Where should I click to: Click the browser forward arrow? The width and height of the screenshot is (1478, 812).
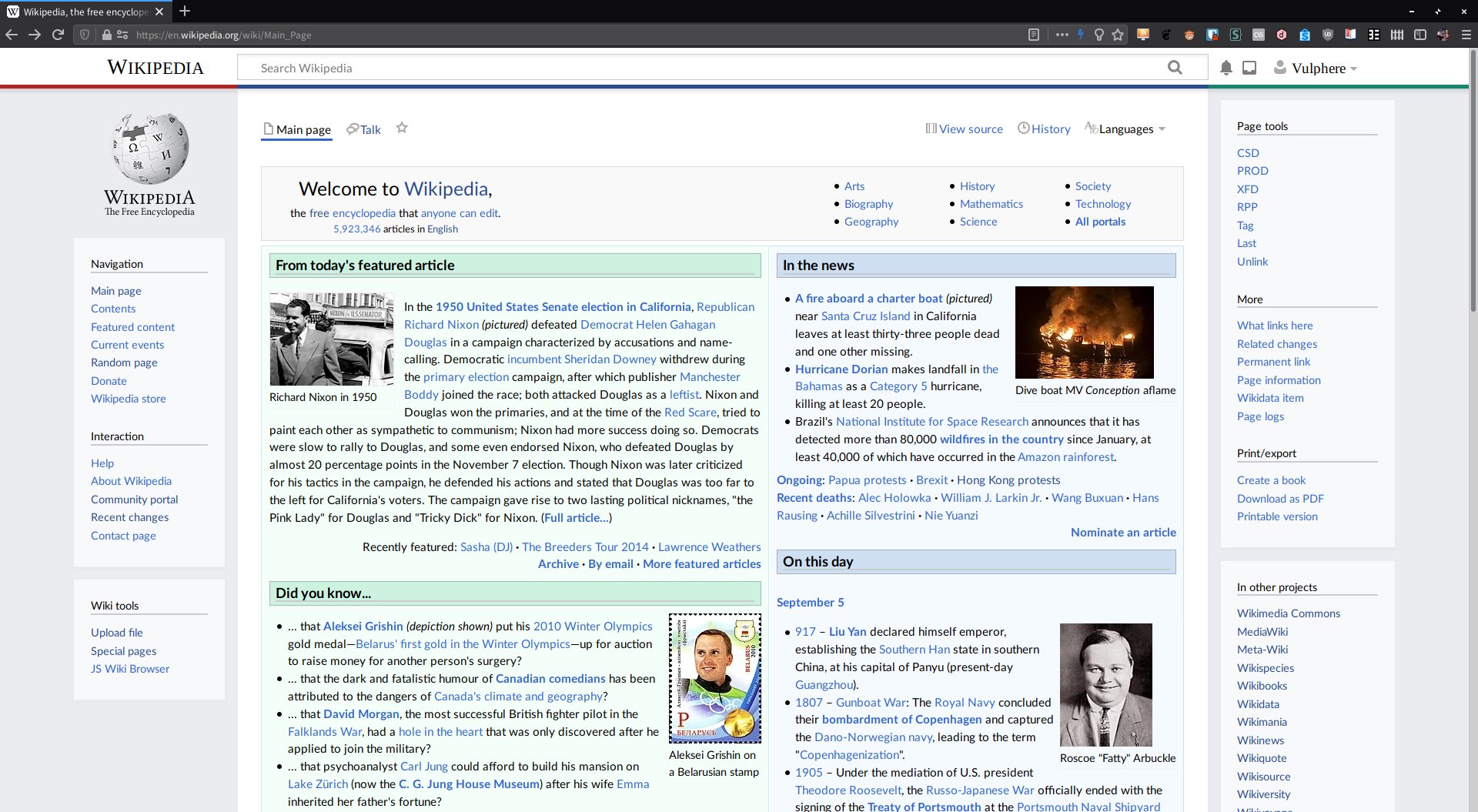pos(35,35)
